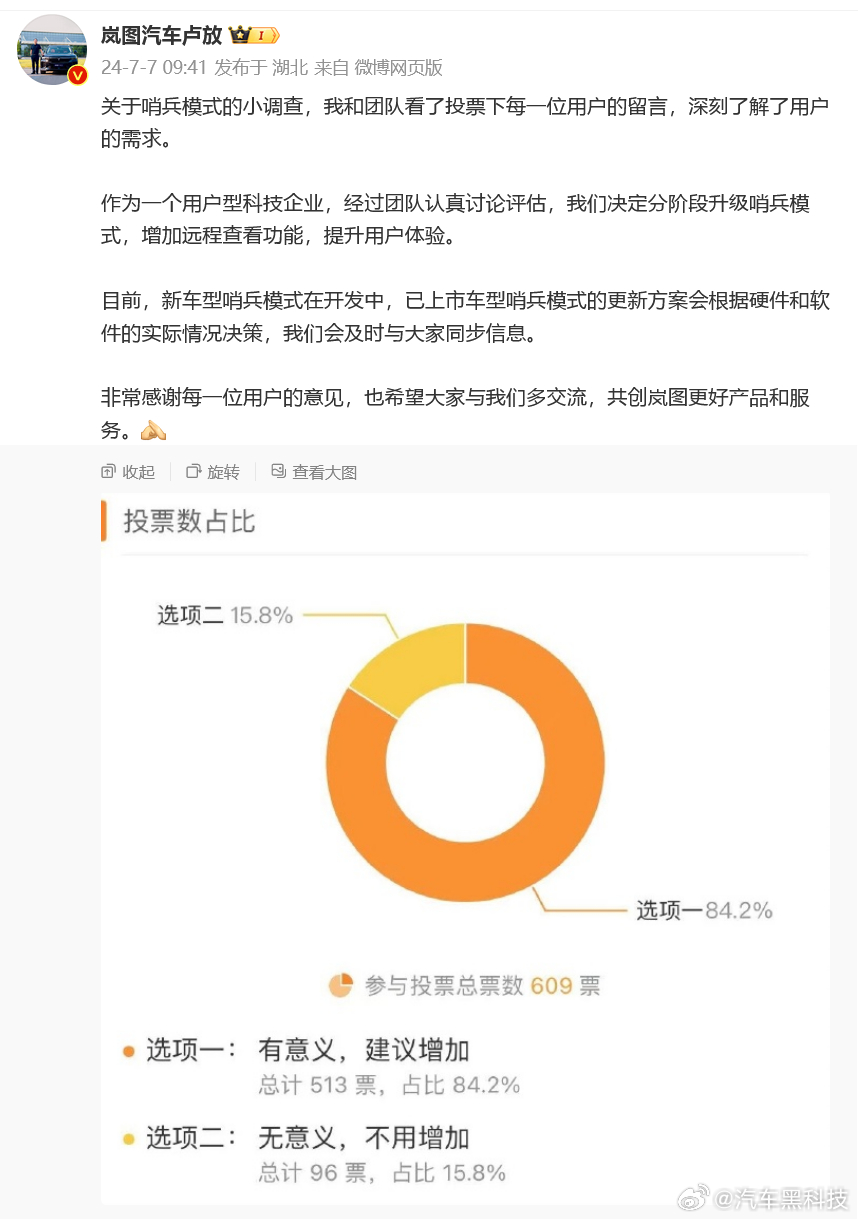Click the 选项二 15.8% chart label
The image size is (858, 1219).
click(225, 616)
